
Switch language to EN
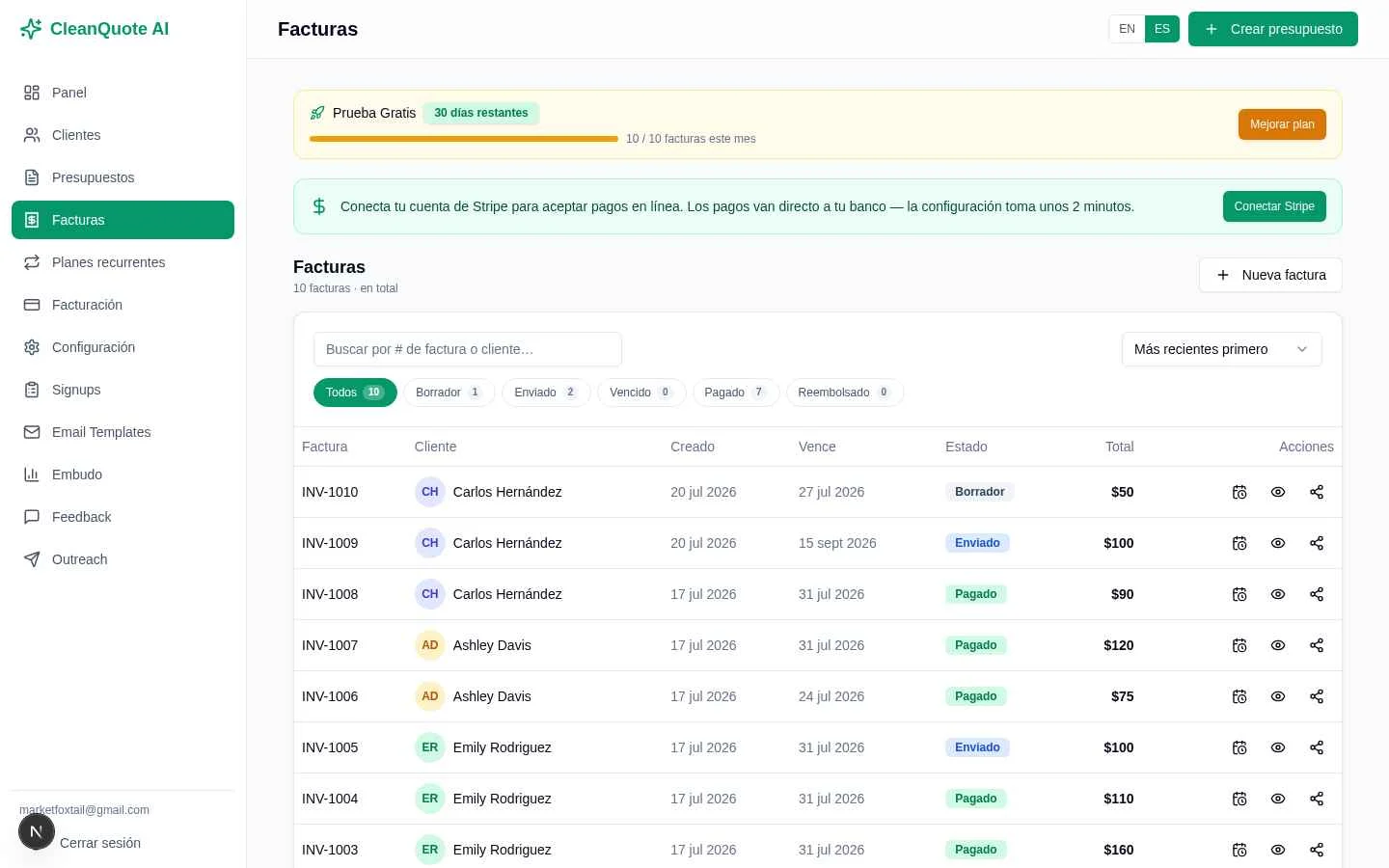(1127, 29)
